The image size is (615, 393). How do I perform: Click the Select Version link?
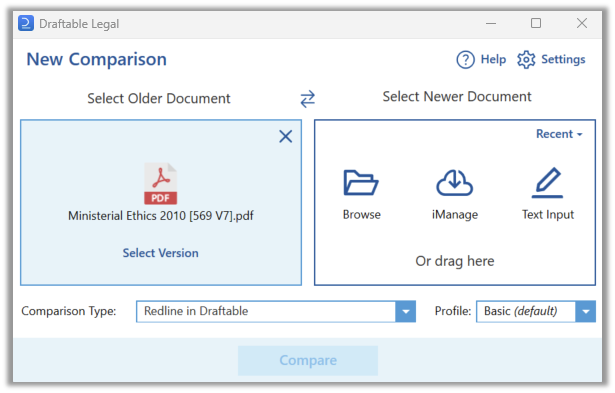(x=160, y=253)
